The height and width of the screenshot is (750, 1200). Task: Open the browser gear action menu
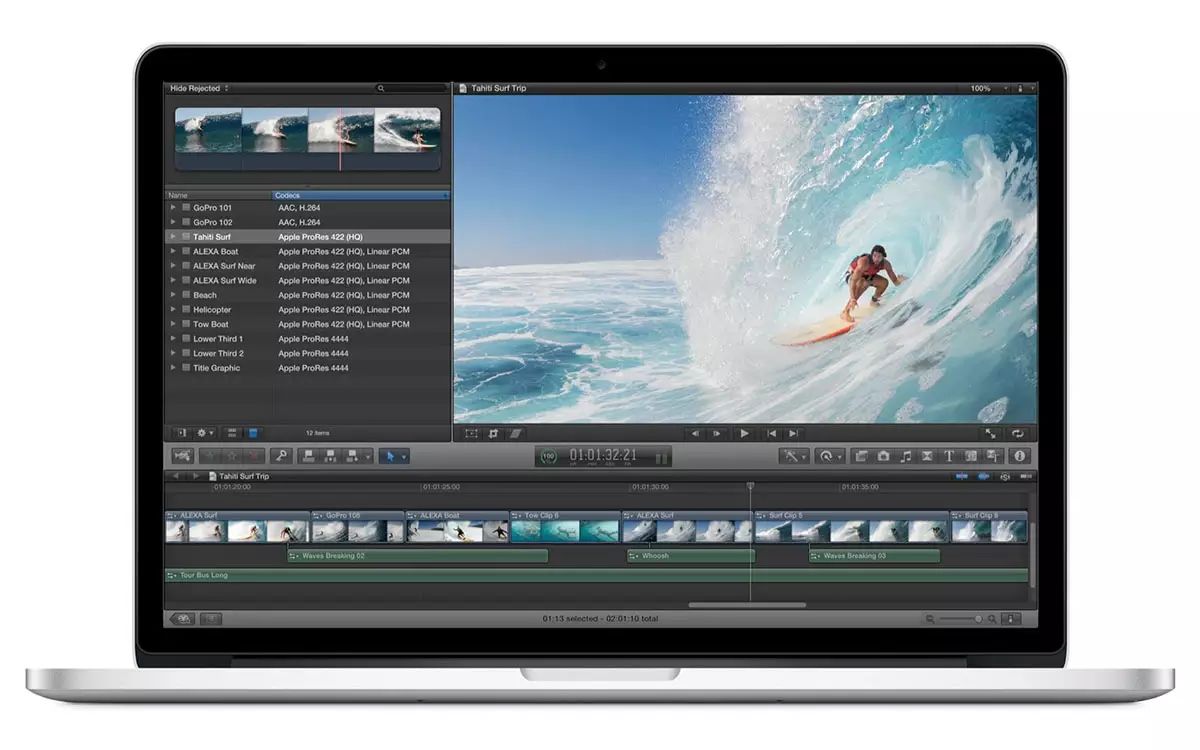(x=205, y=433)
